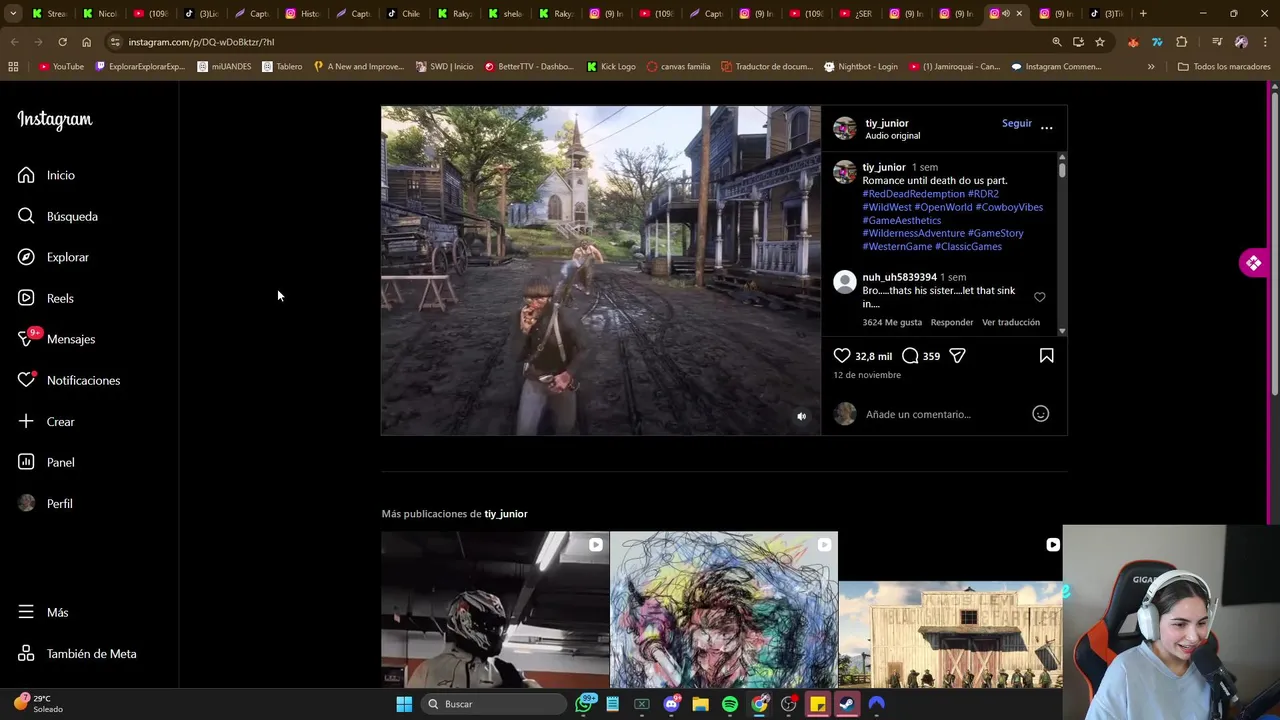
Task: Open the tab search dropdown arrow
Action: coord(13,13)
